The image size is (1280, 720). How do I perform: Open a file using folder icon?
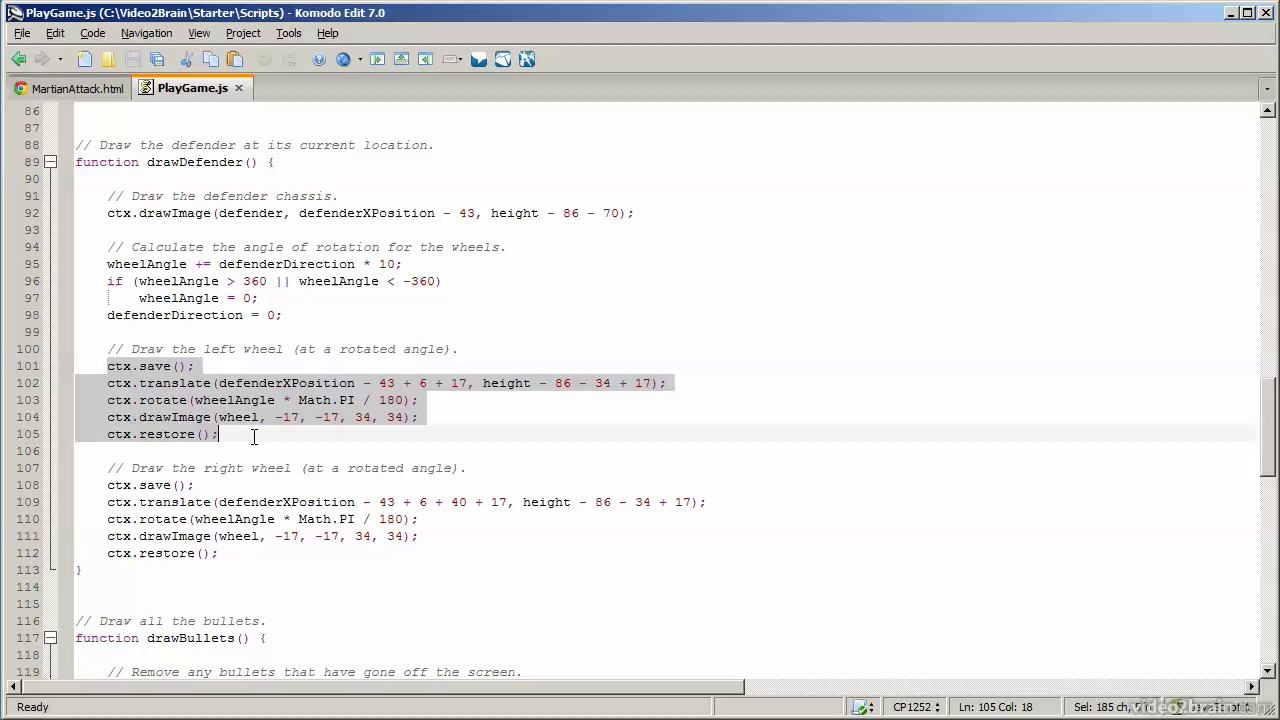pos(108,60)
